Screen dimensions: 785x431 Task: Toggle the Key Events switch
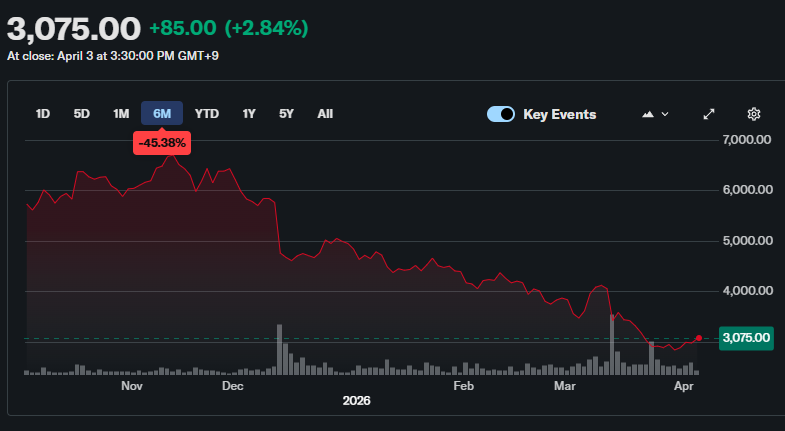point(501,114)
